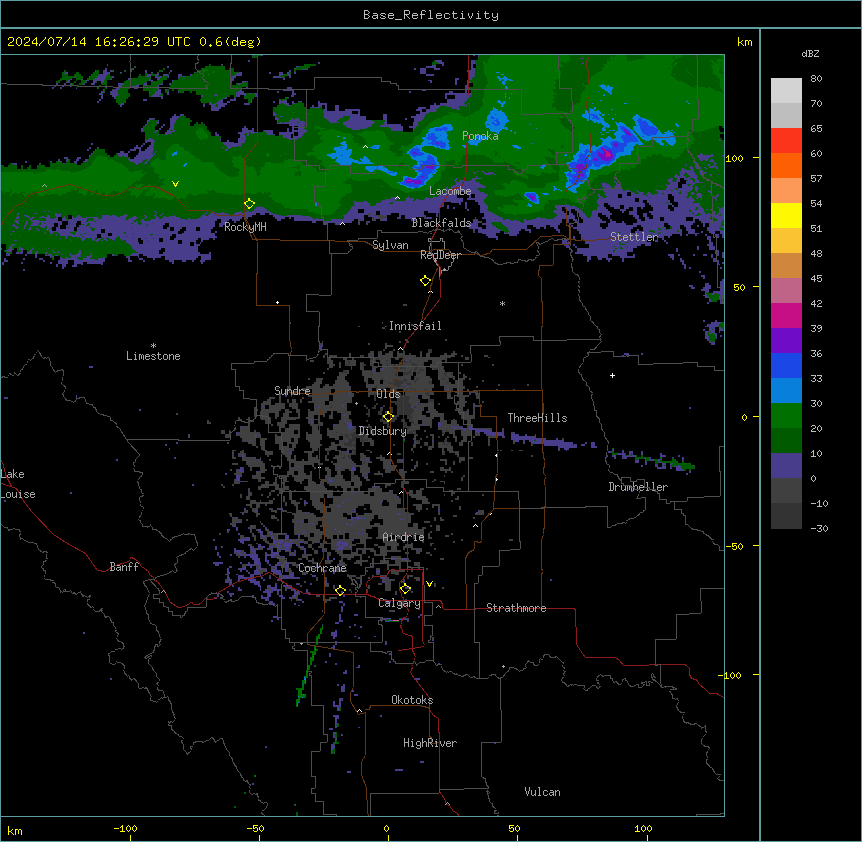862x842 pixels.
Task: Pick the slate purple 10–0 dBZ legend swatch
Action: tap(786, 466)
